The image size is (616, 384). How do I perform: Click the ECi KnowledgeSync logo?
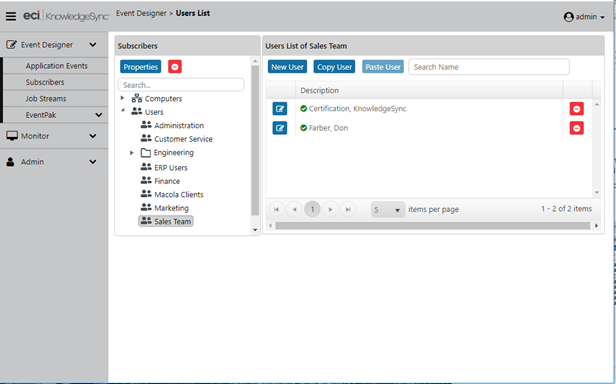(66, 16)
